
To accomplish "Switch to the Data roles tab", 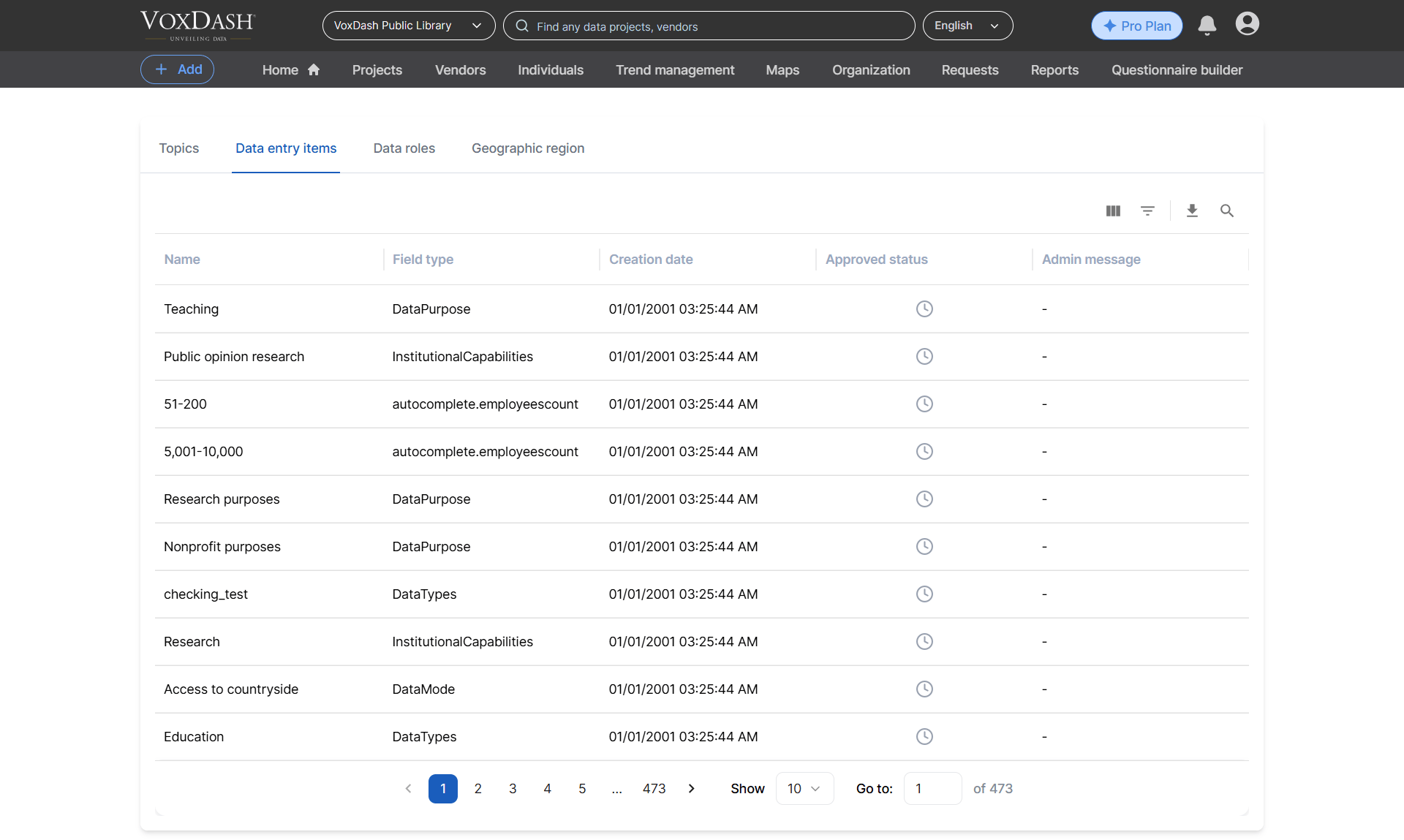I will pos(404,148).
